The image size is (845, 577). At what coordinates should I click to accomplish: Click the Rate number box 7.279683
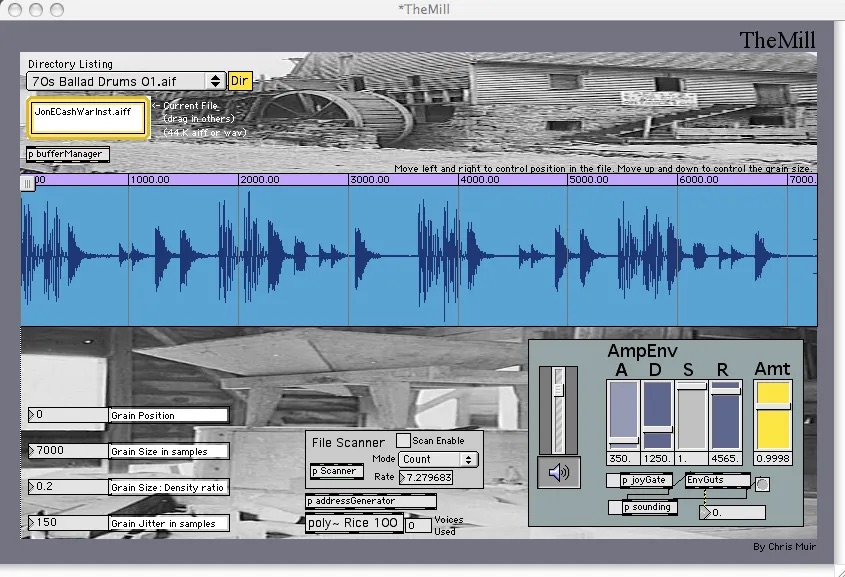pyautogui.click(x=426, y=477)
